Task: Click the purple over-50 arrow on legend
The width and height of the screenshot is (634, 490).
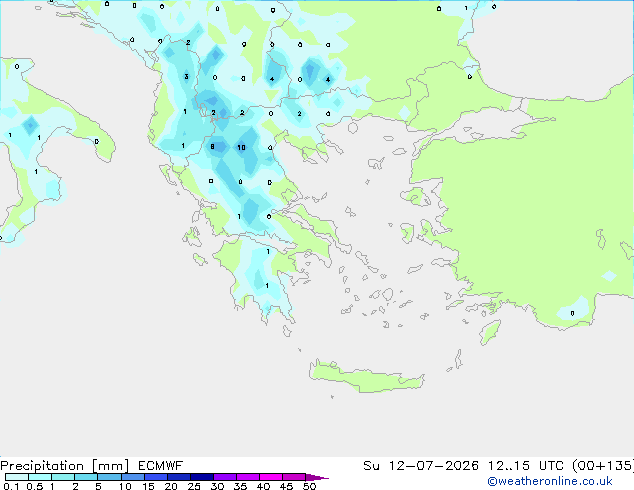Action: pos(317,477)
